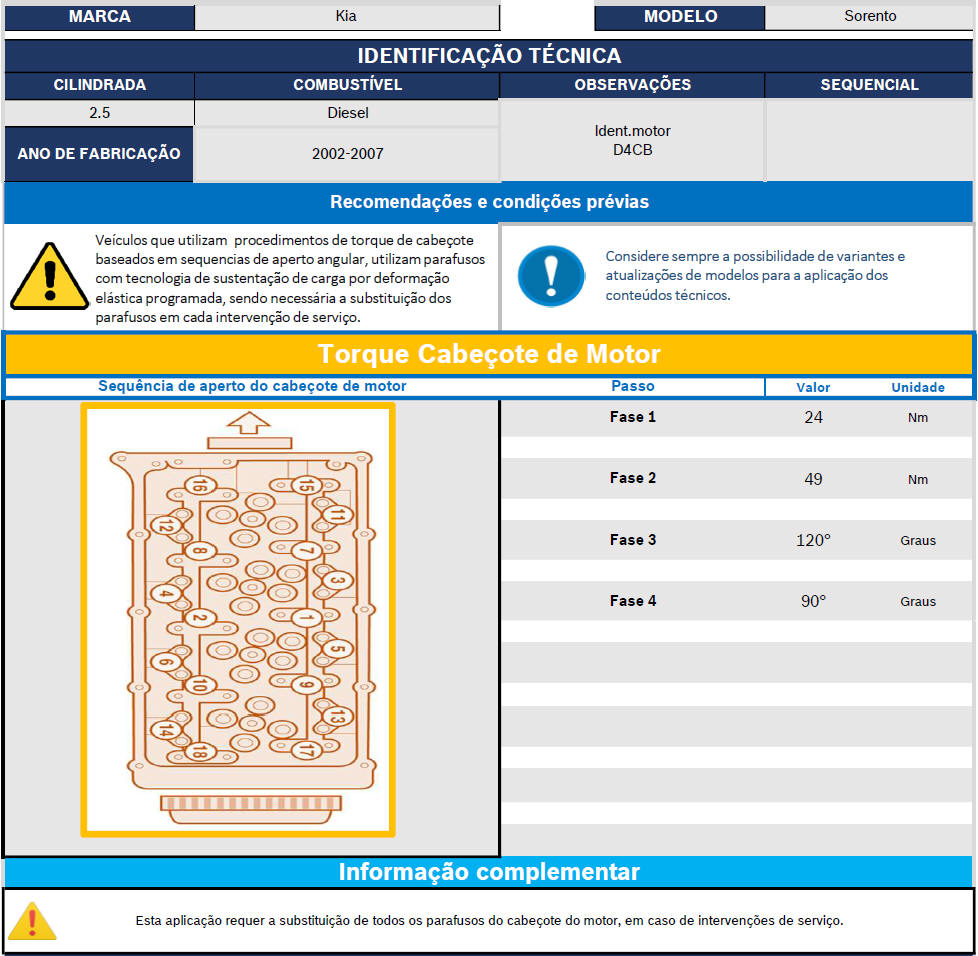Click the Torque Cabeçote de Motor header
Image resolution: width=978 pixels, height=956 pixels.
tap(488, 354)
